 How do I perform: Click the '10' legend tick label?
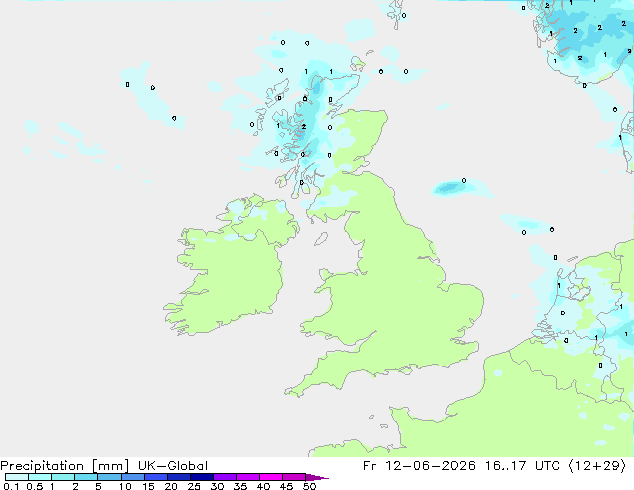[x=125, y=486]
